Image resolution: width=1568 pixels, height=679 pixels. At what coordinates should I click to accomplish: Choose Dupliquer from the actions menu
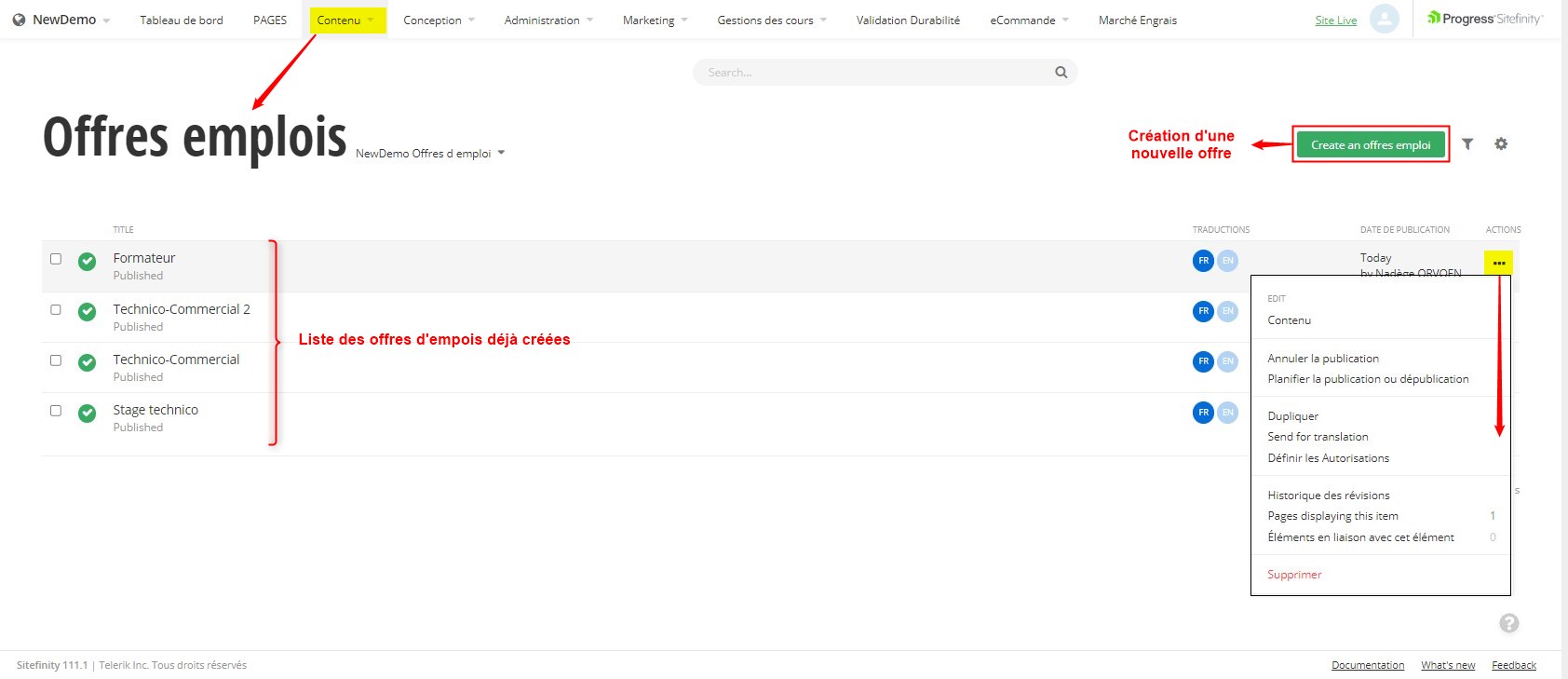1292,416
